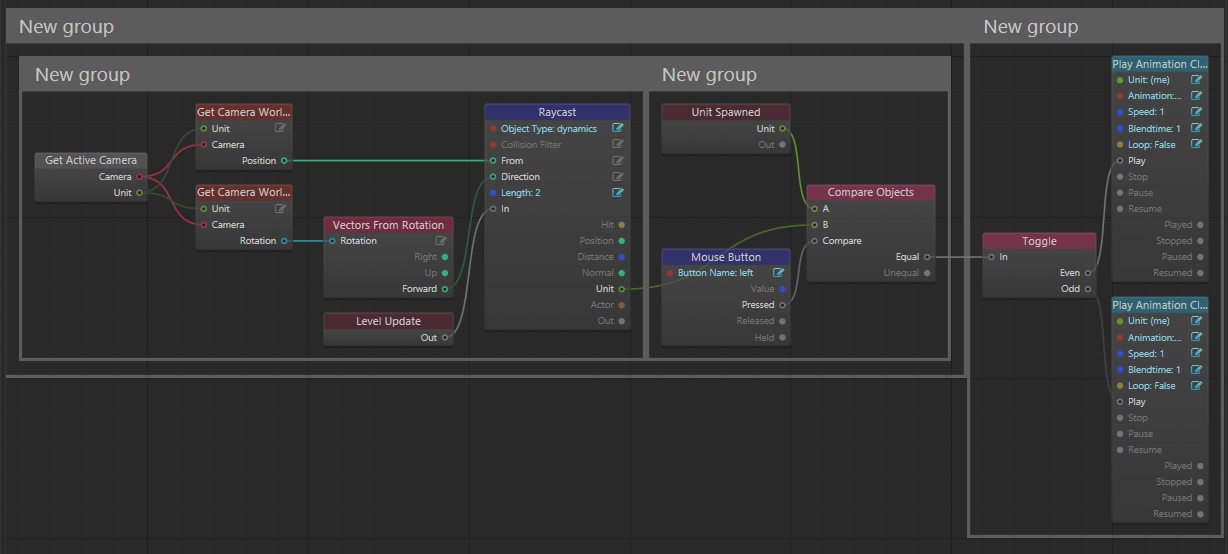This screenshot has height=554, width=1228.
Task: Select the Mouse Button node title
Action: pyautogui.click(x=726, y=257)
